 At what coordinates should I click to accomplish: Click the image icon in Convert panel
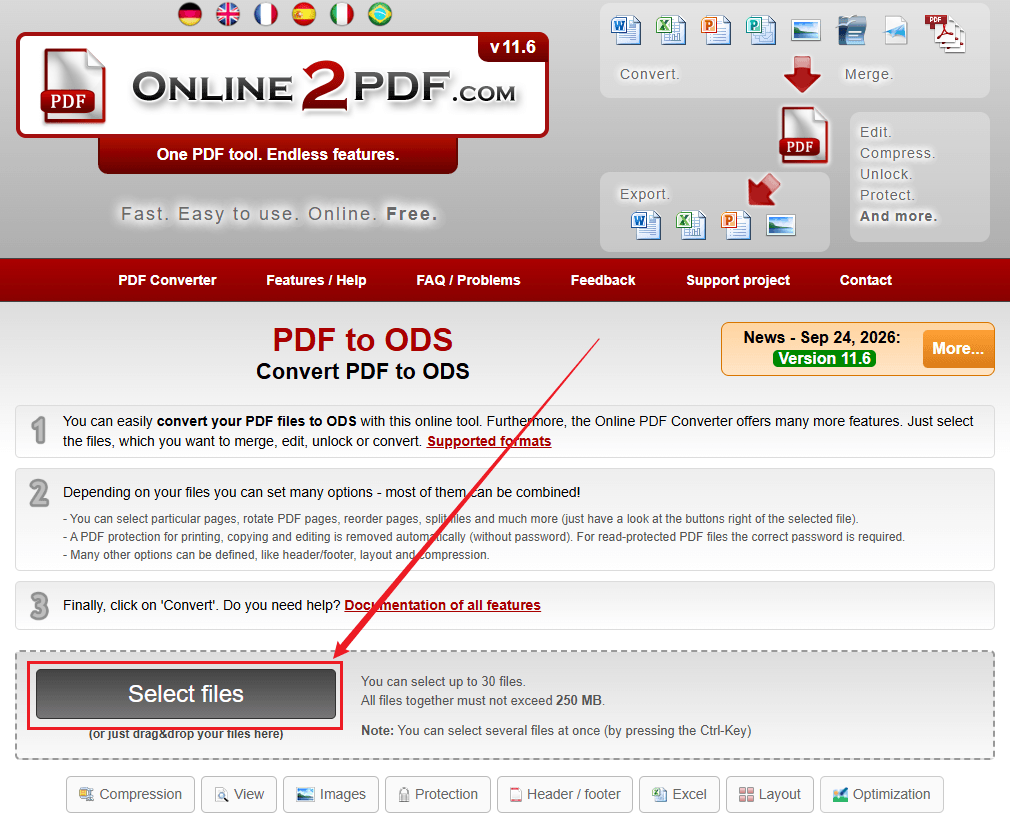(x=806, y=30)
